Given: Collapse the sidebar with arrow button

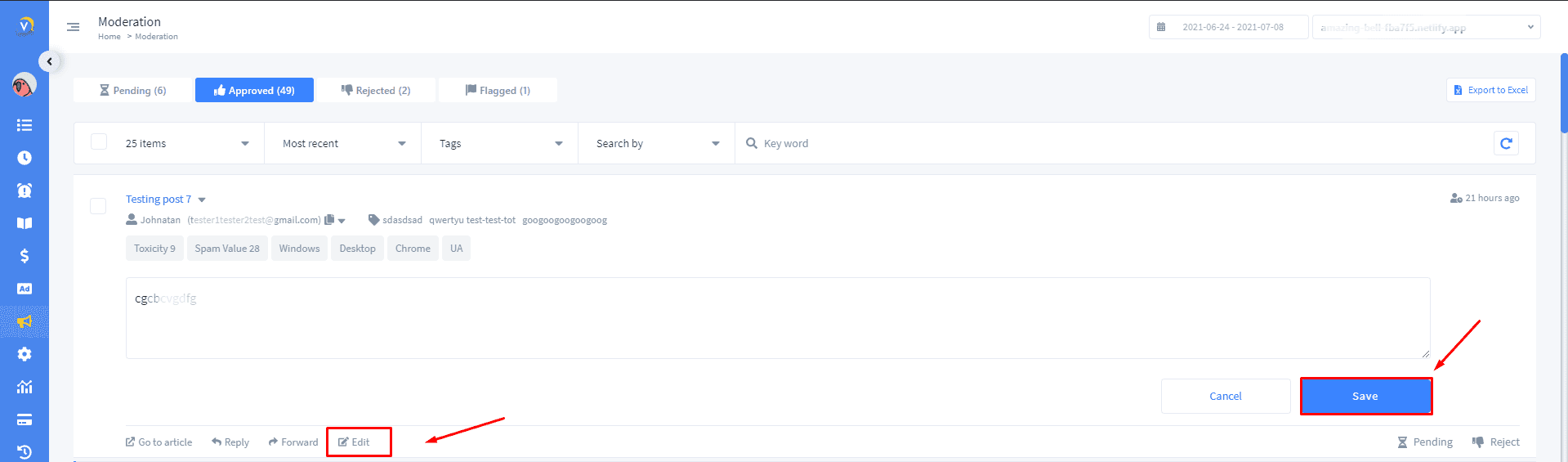Looking at the screenshot, I should pyautogui.click(x=50, y=61).
